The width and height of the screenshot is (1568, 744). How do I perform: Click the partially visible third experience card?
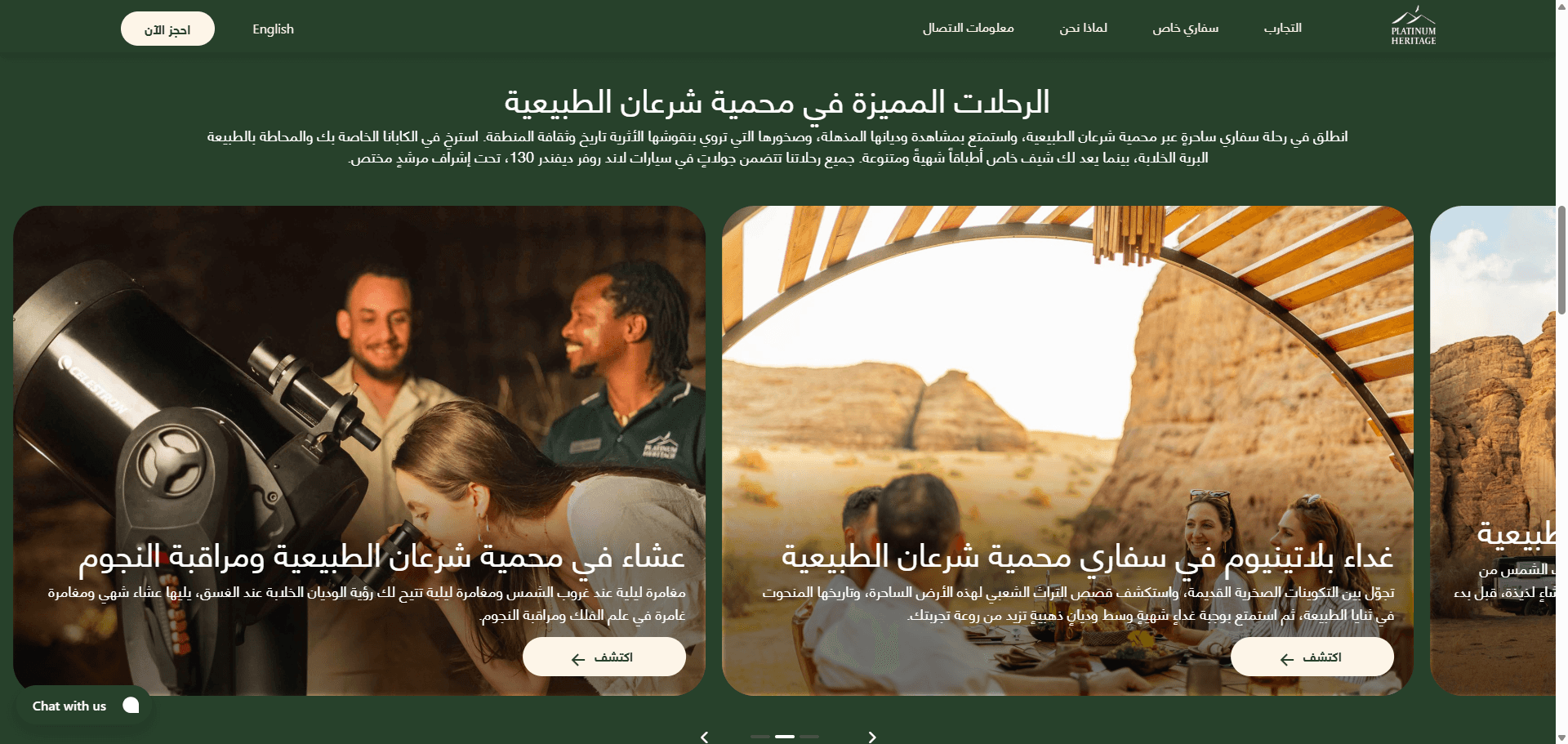coord(1493,450)
